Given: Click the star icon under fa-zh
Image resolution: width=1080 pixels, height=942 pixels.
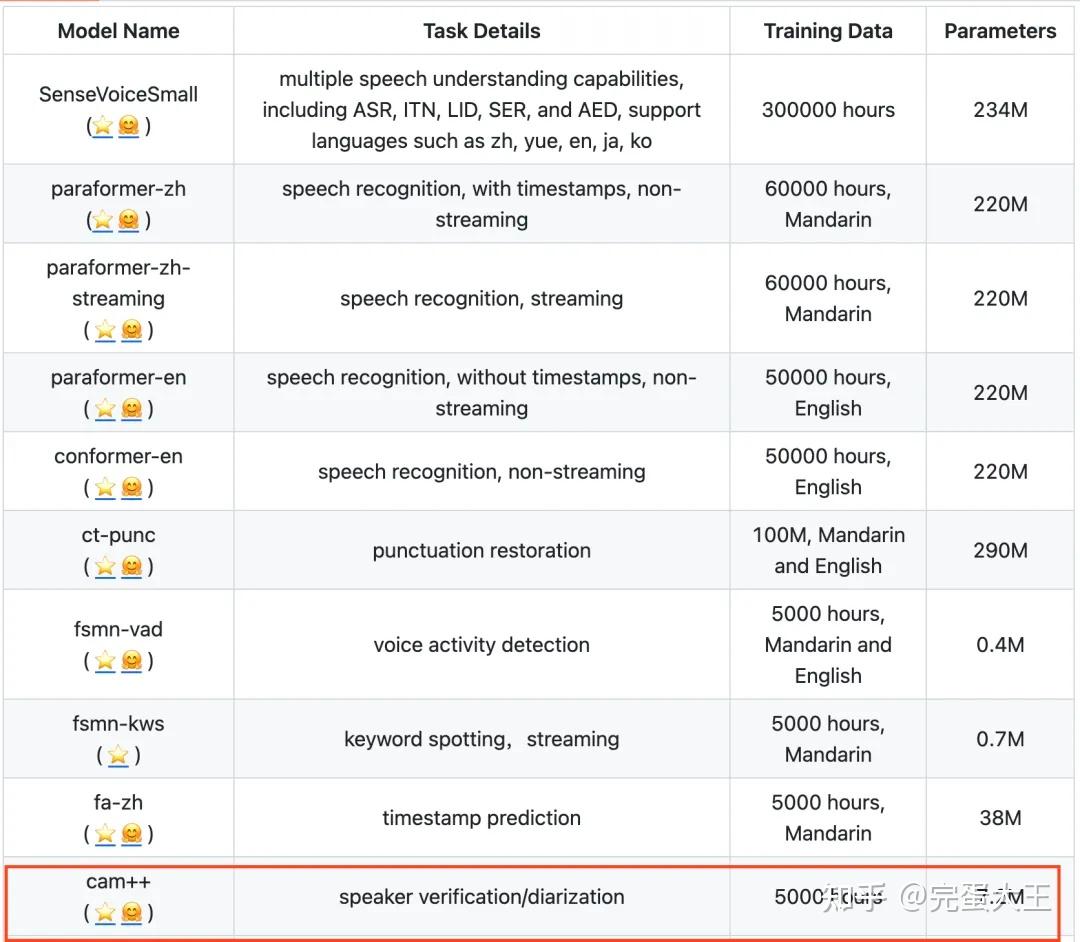Looking at the screenshot, I should pos(105,834).
